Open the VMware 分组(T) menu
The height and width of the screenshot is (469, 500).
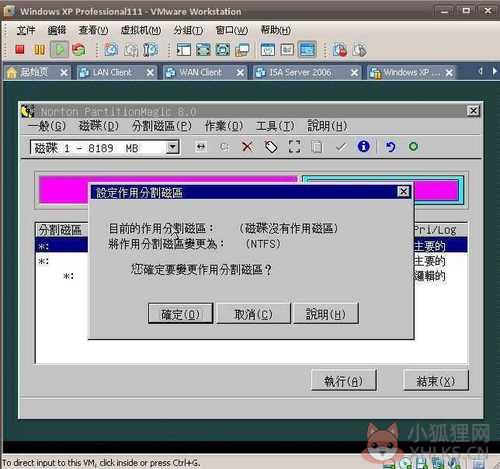coord(188,30)
